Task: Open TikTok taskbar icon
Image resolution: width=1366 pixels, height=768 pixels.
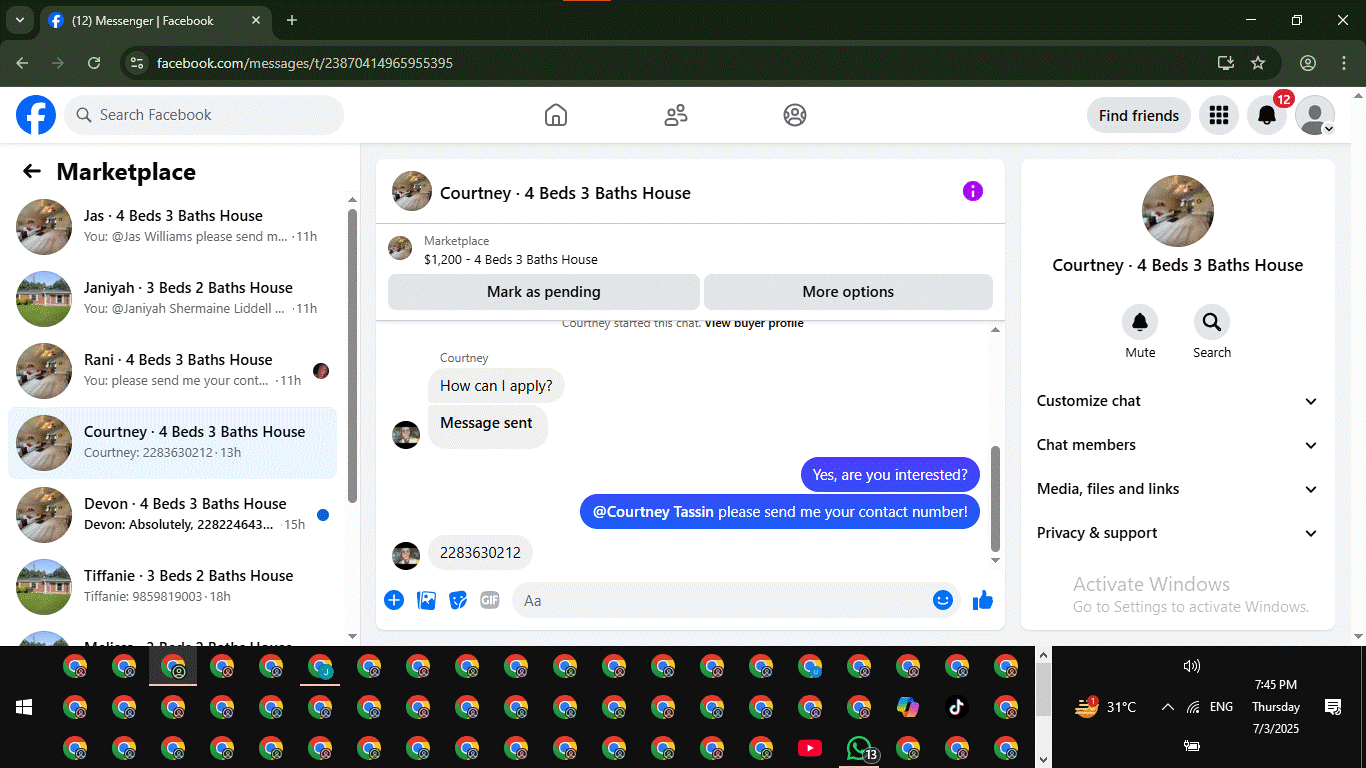Action: [957, 707]
